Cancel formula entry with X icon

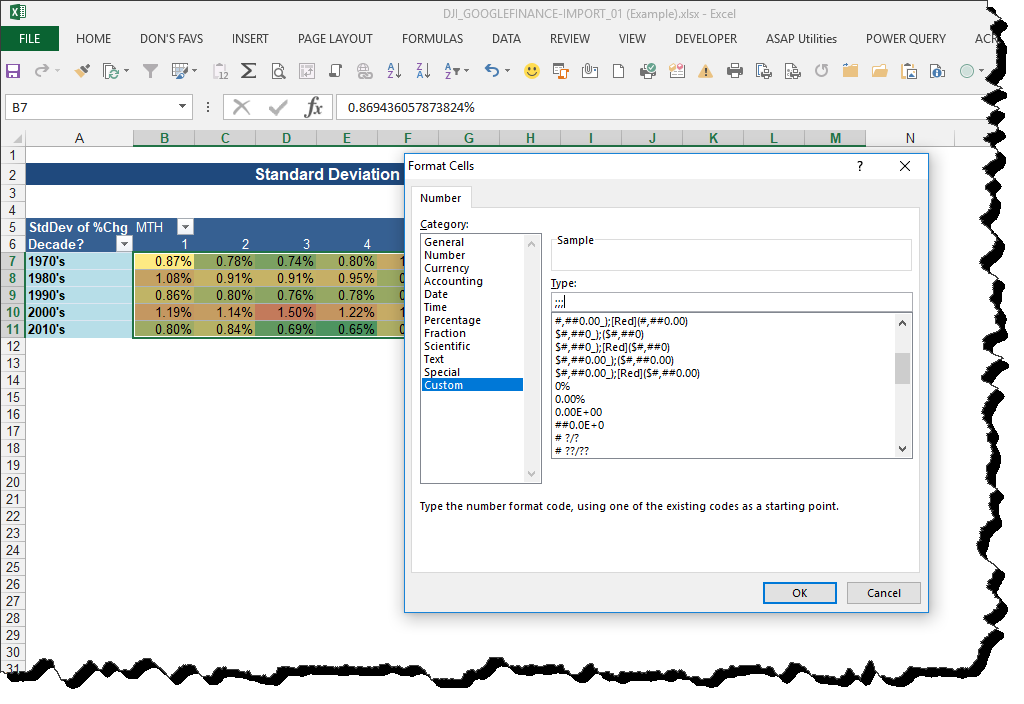click(x=242, y=107)
